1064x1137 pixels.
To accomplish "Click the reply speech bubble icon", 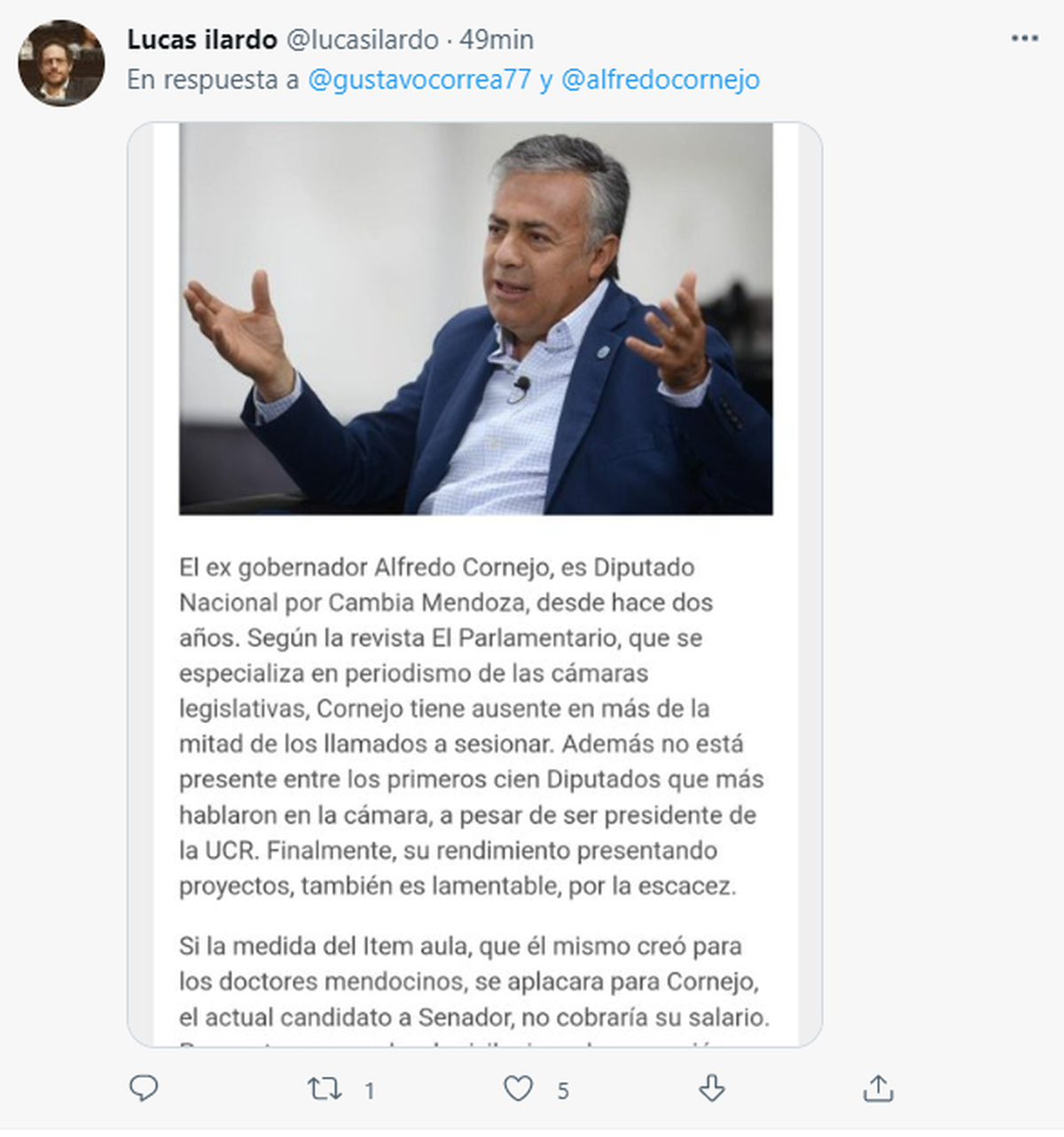I will point(144,1088).
